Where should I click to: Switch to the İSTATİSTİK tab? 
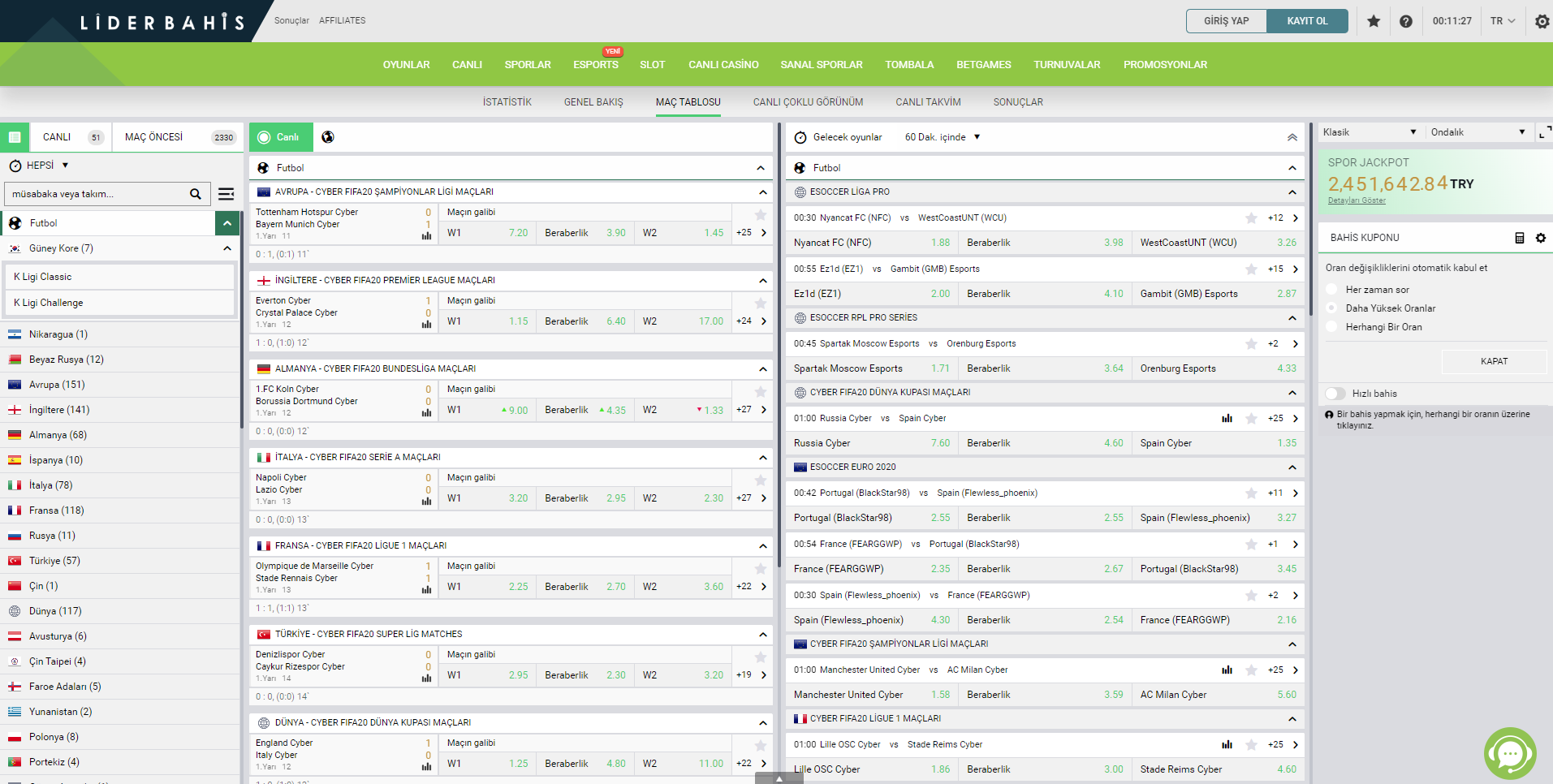(507, 102)
